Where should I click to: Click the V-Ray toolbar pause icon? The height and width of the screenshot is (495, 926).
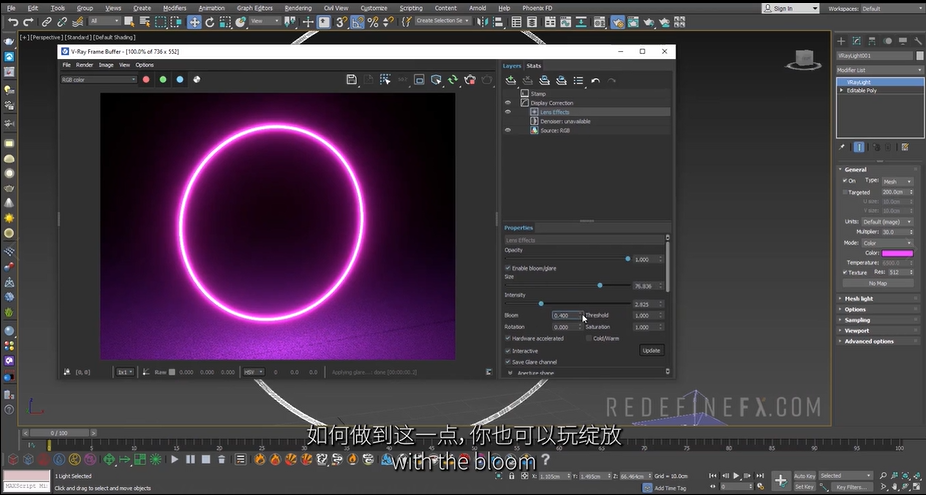(x=190, y=459)
